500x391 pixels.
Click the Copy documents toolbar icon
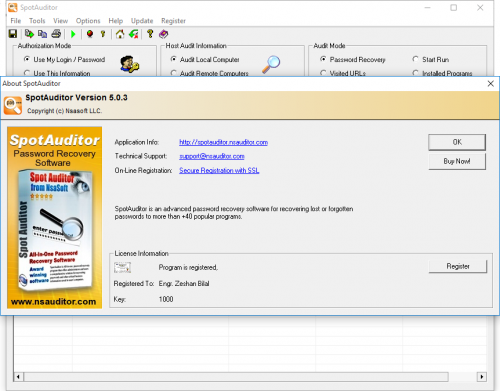(42, 34)
